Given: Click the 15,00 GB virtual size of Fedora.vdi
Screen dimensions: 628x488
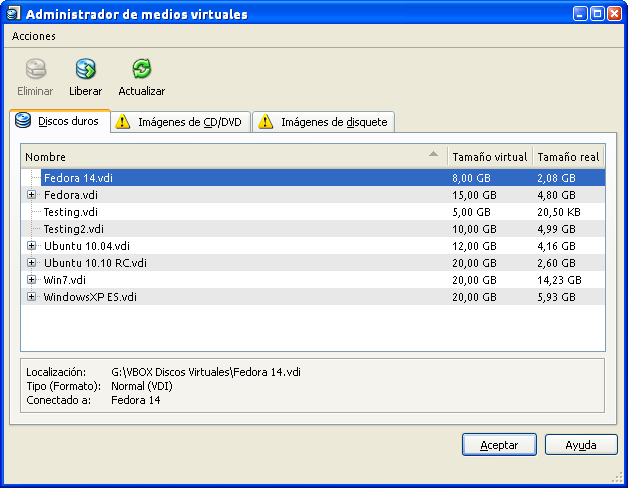Looking at the screenshot, I should click(x=474, y=195).
